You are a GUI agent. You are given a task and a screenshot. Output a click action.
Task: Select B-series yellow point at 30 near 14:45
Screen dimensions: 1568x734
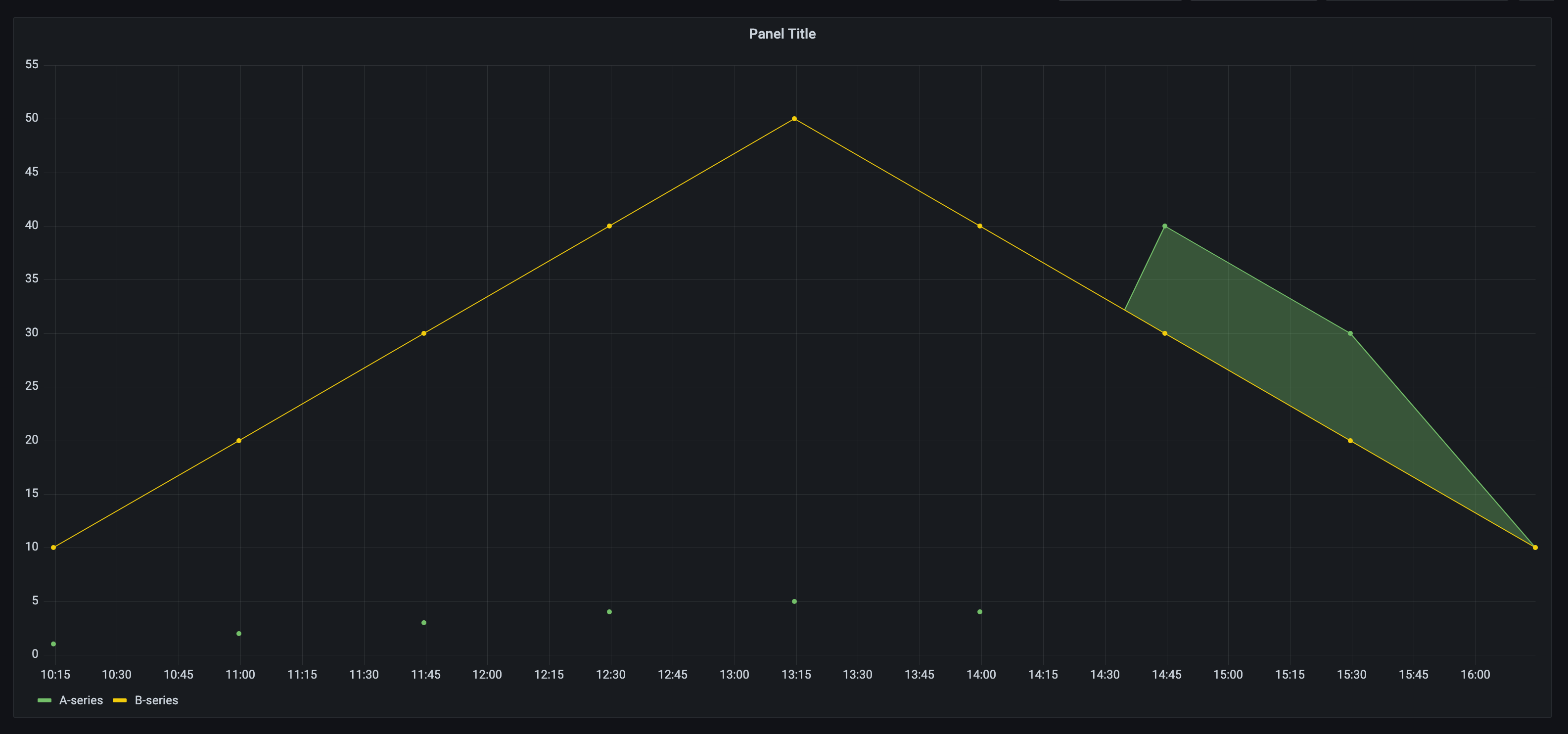click(x=1164, y=333)
